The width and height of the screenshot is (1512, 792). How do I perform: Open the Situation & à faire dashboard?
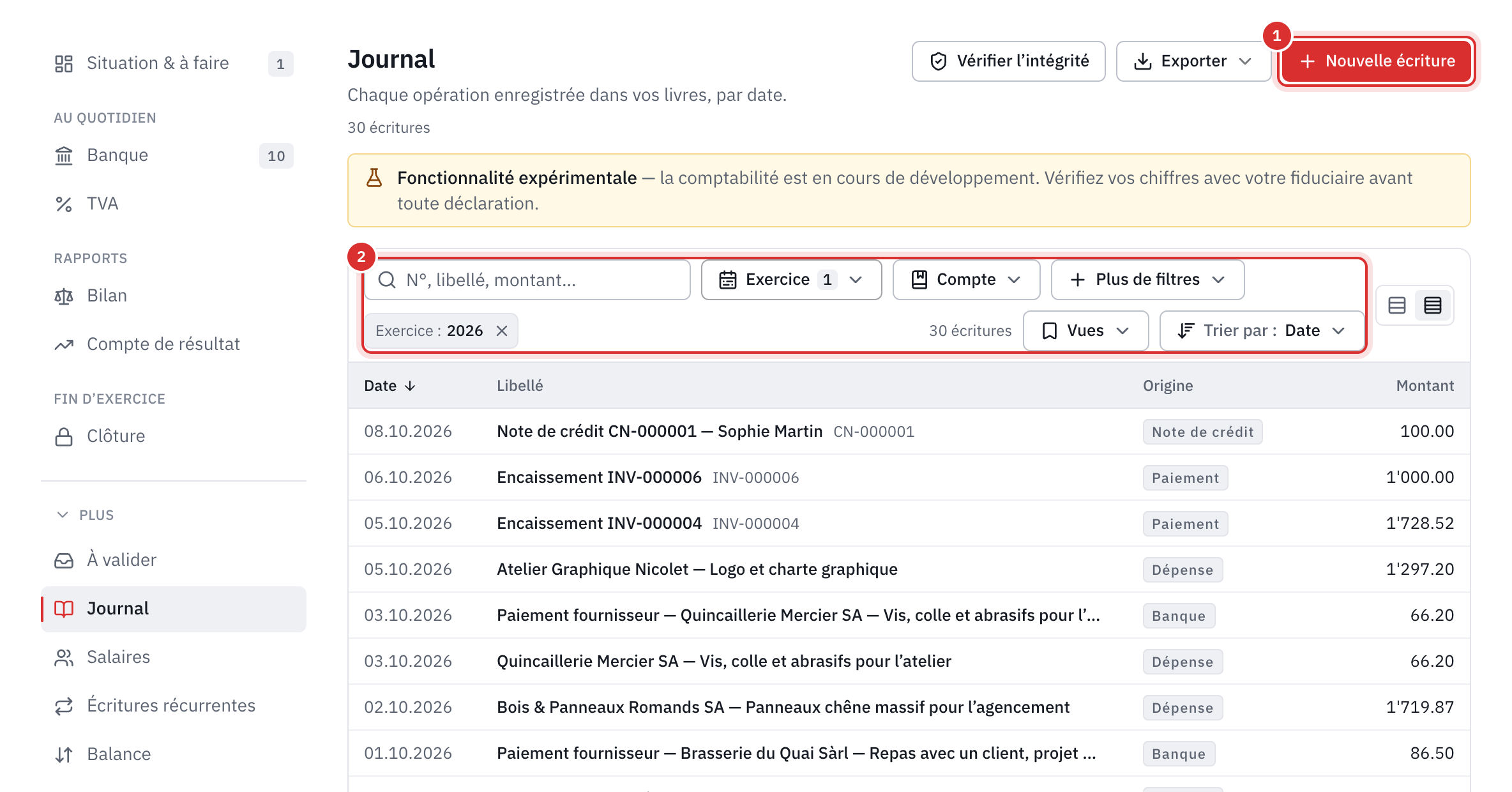pyautogui.click(x=173, y=63)
